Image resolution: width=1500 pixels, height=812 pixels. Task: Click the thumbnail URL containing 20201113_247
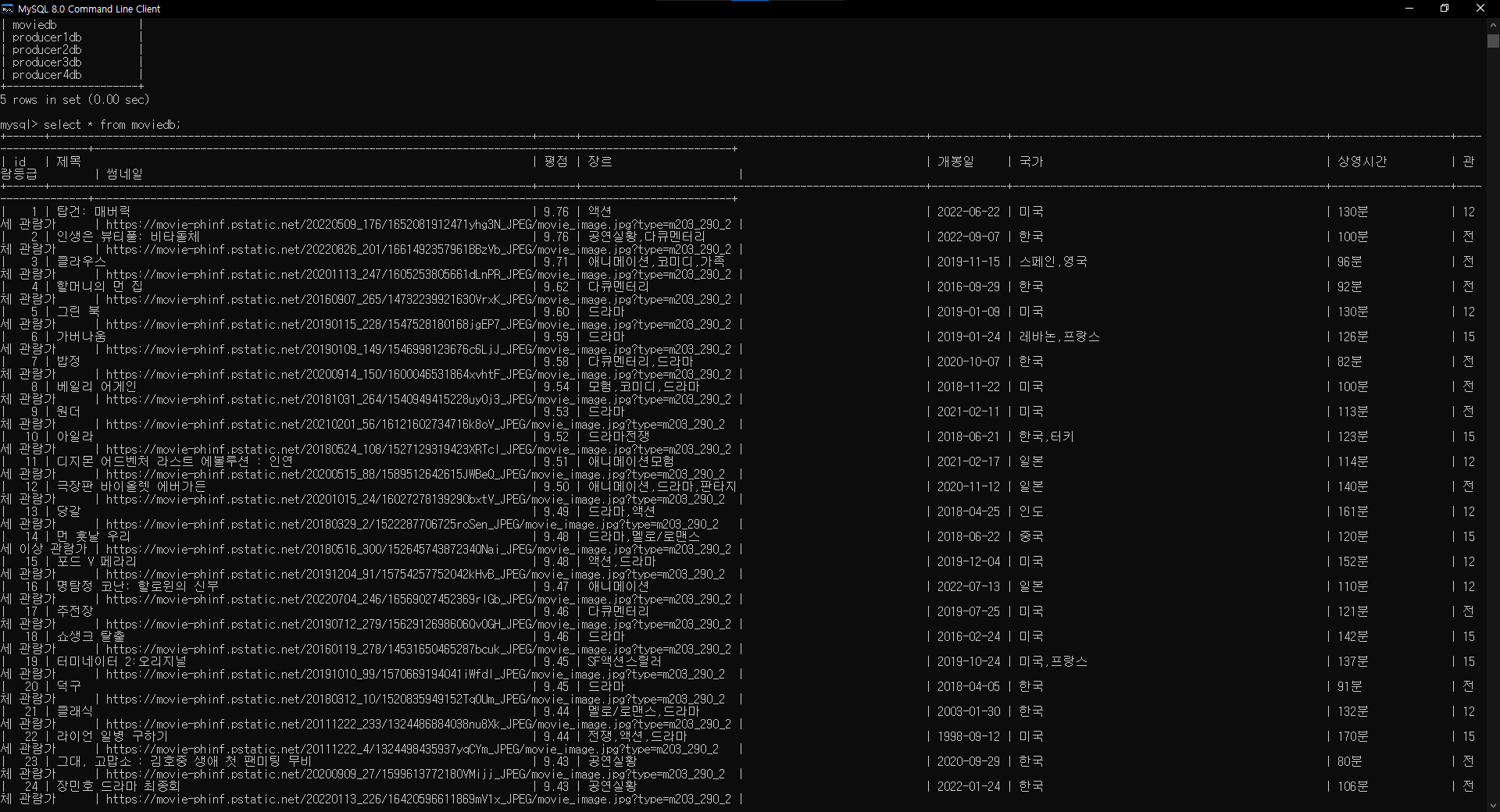click(x=419, y=274)
